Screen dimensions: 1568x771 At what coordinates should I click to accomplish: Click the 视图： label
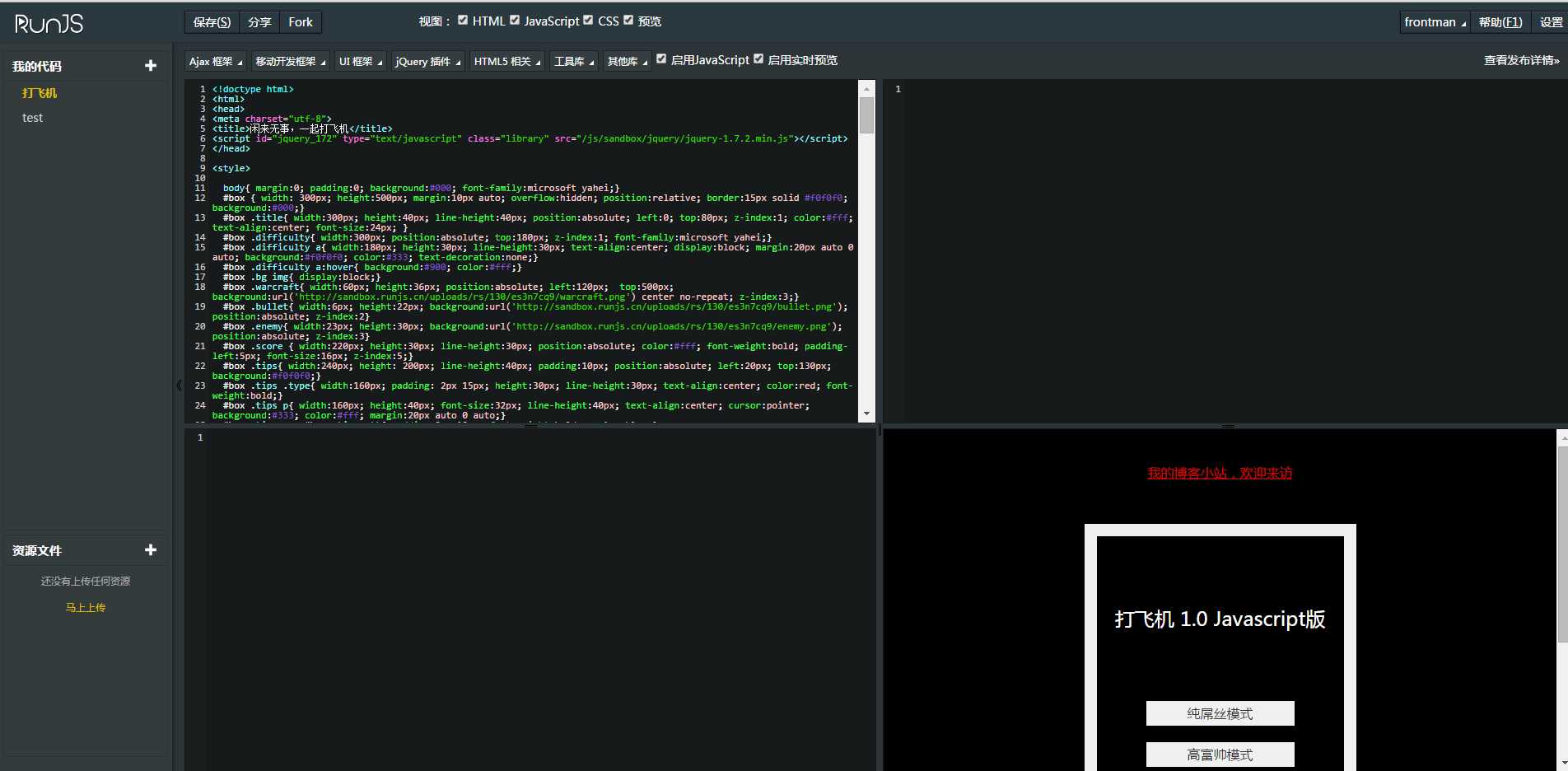435,21
